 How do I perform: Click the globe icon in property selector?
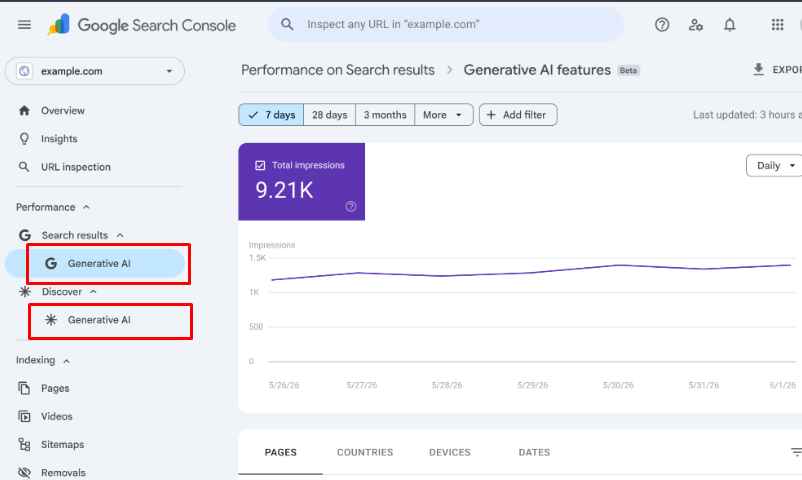point(24,71)
